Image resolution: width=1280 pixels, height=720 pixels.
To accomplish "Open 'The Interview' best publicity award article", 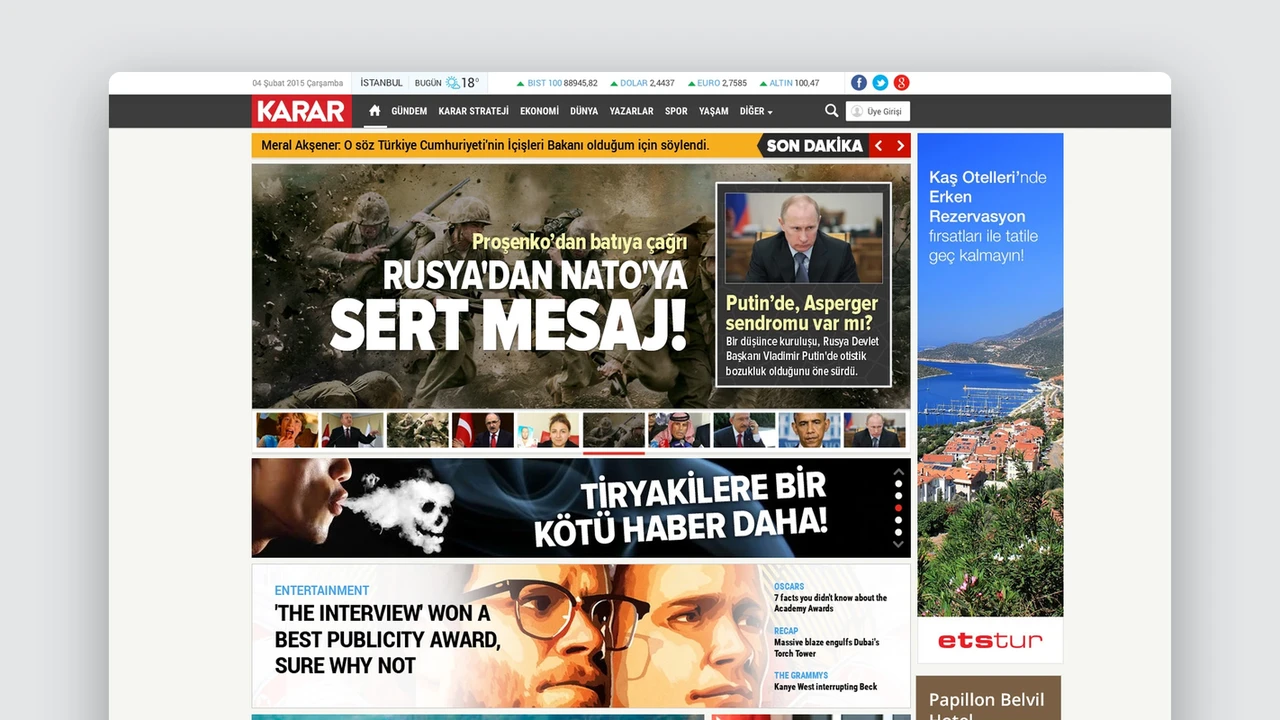I will [x=387, y=639].
